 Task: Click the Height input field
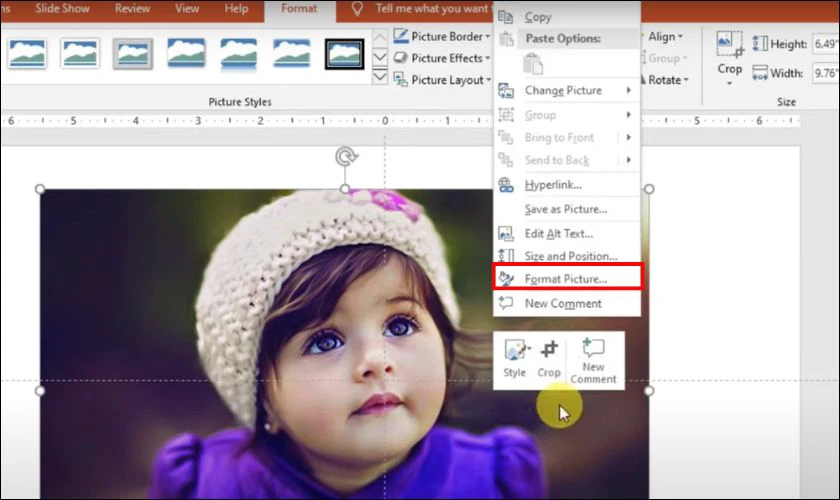826,44
